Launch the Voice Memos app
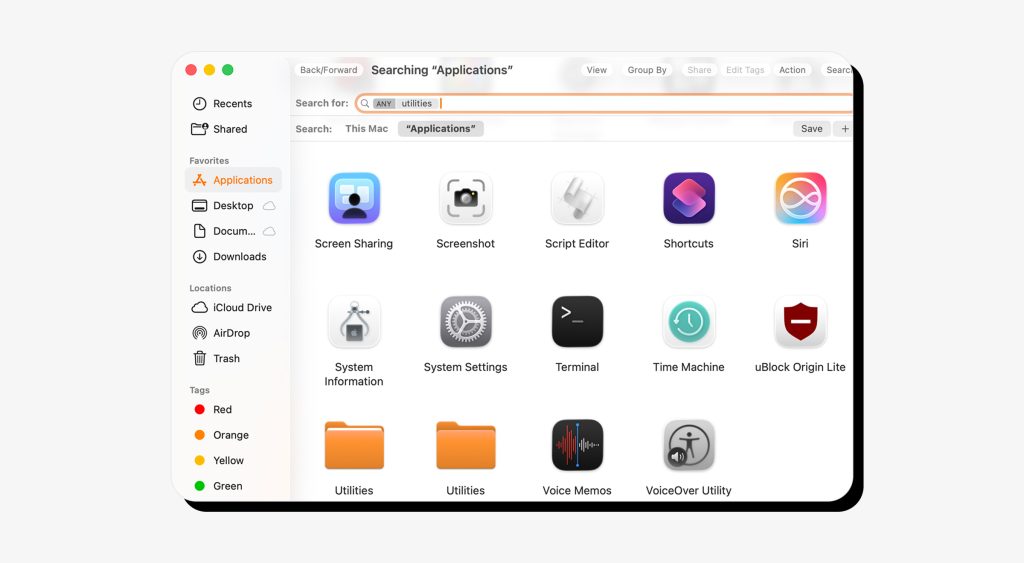The height and width of the screenshot is (563, 1024). (x=577, y=445)
